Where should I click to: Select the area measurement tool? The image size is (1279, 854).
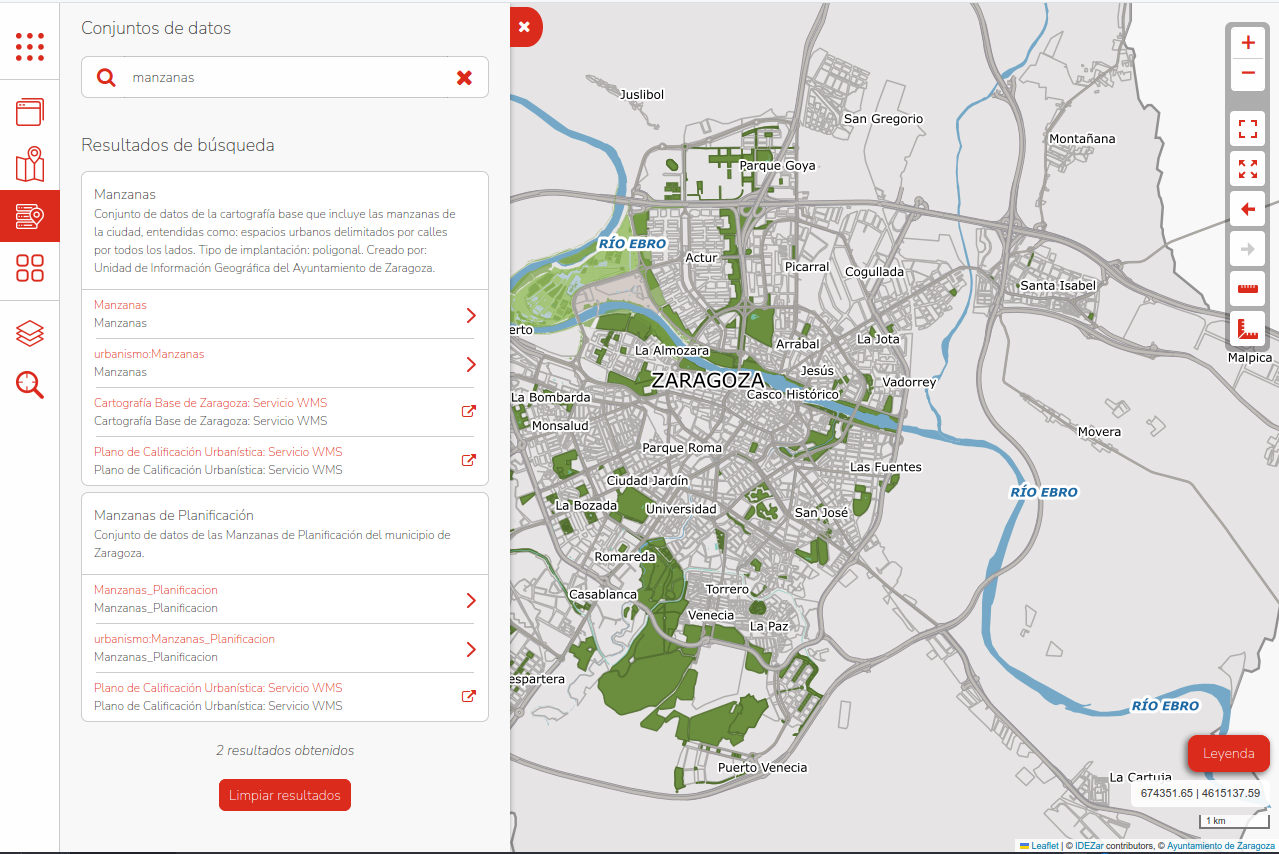coord(1247,328)
